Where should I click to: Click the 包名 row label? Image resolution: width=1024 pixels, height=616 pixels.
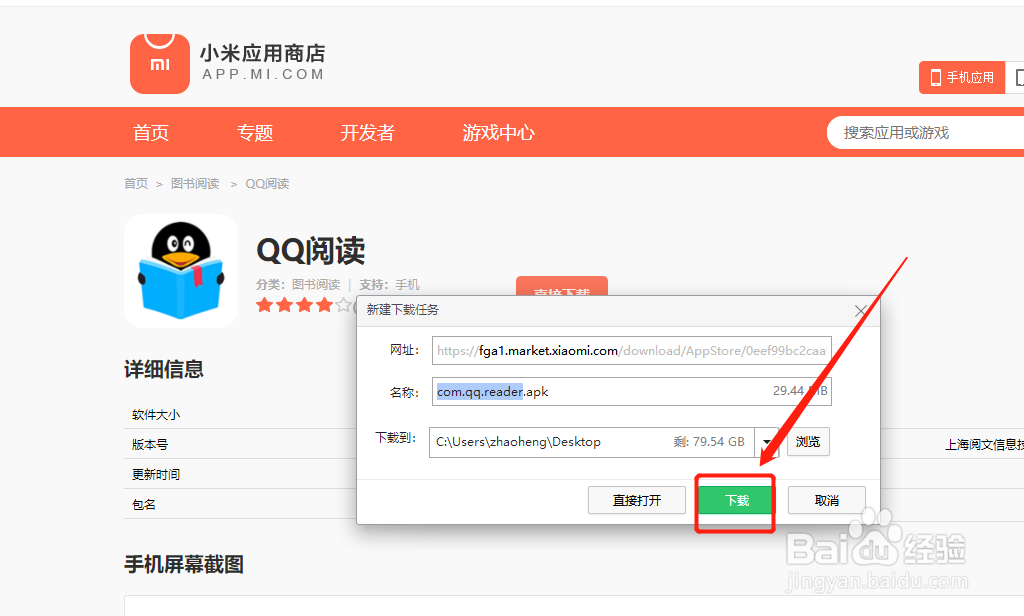coord(144,505)
